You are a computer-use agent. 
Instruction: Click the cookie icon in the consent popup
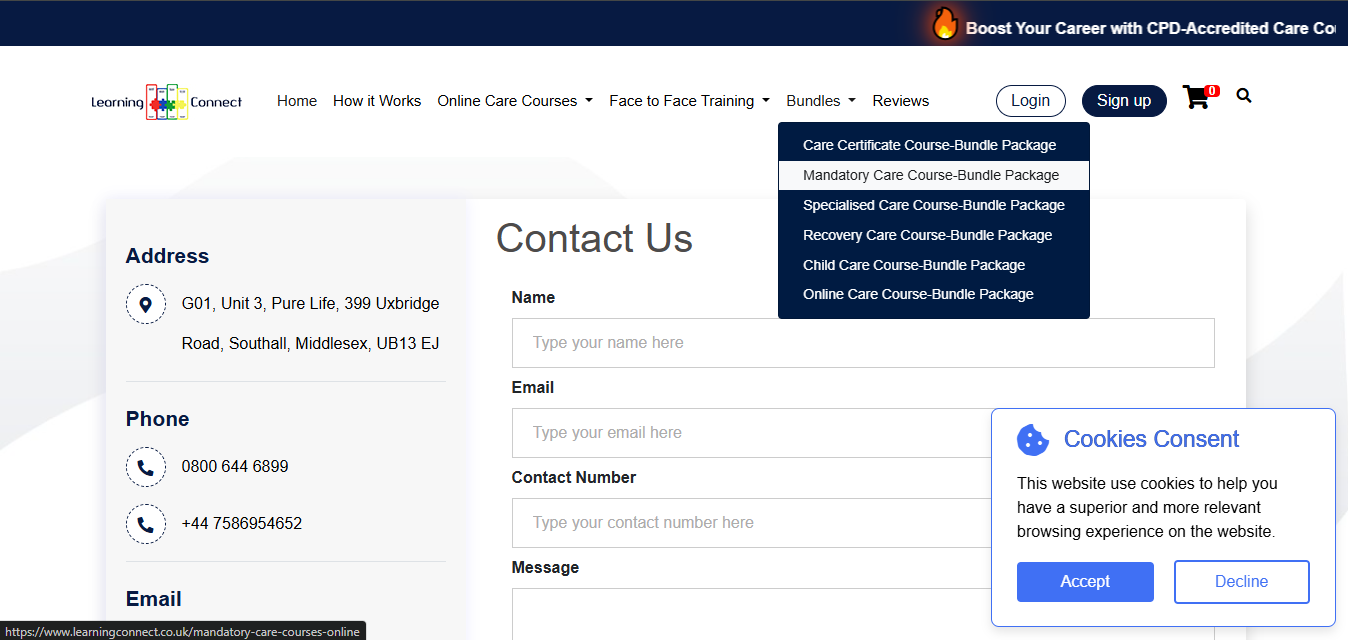(1032, 440)
